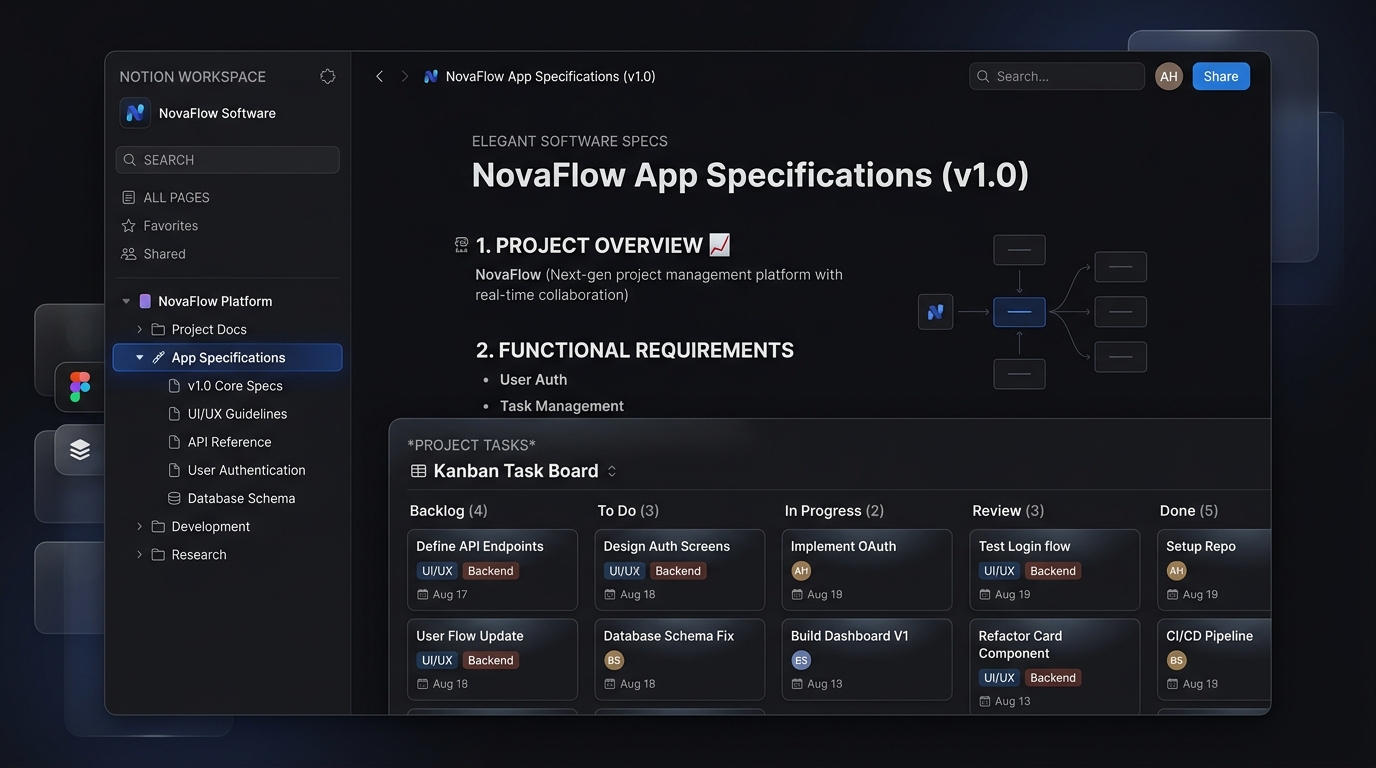1376x768 pixels.
Task: Click the Backlog (4) column header
Action: [448, 511]
